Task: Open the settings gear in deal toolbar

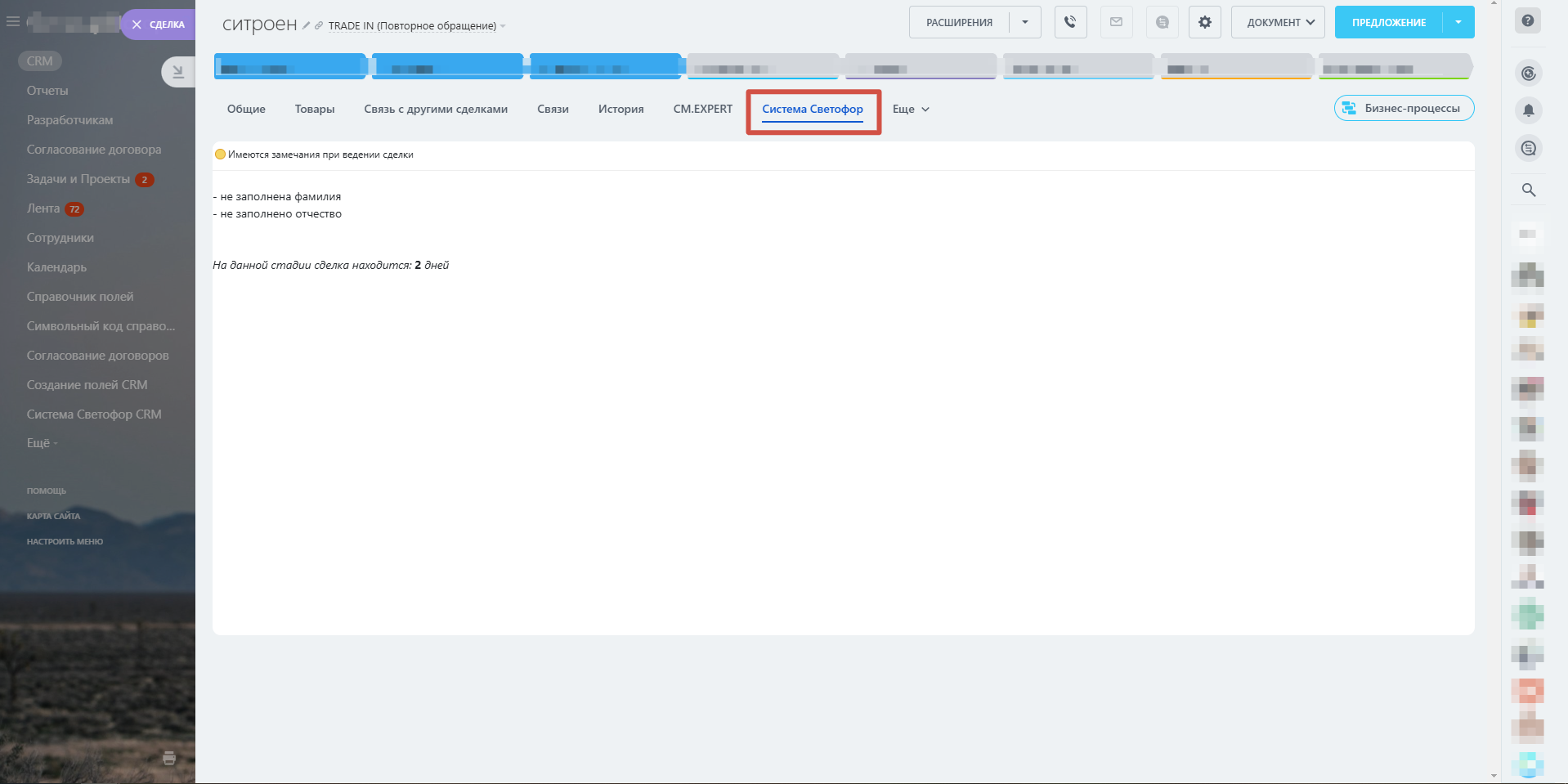Action: click(1204, 22)
